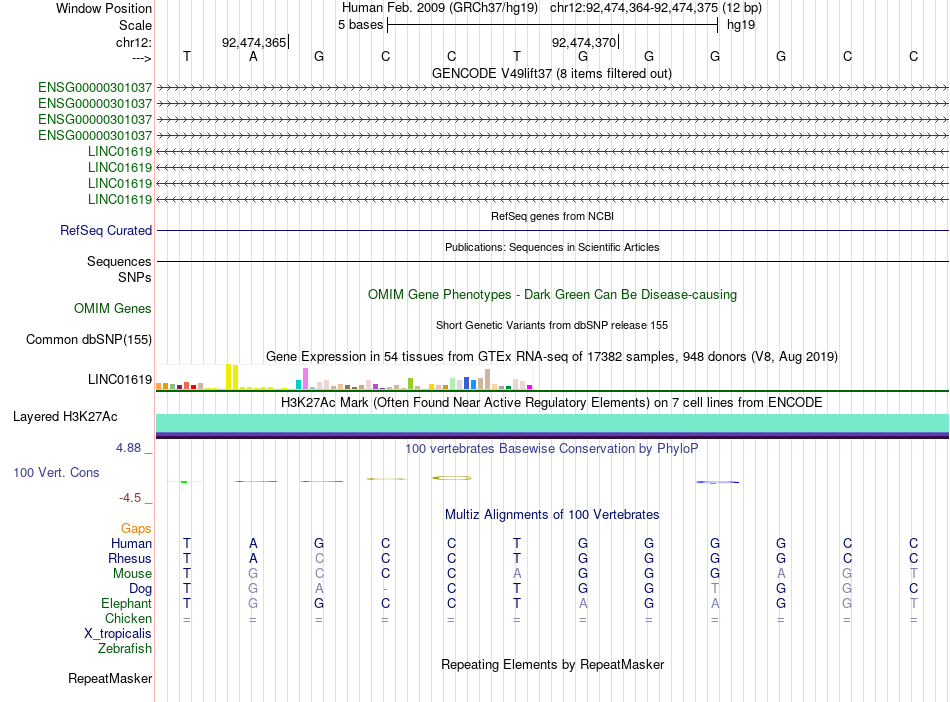Click the A base in the reference sequence row
Viewport: 950px width, 702px height.
(x=253, y=56)
